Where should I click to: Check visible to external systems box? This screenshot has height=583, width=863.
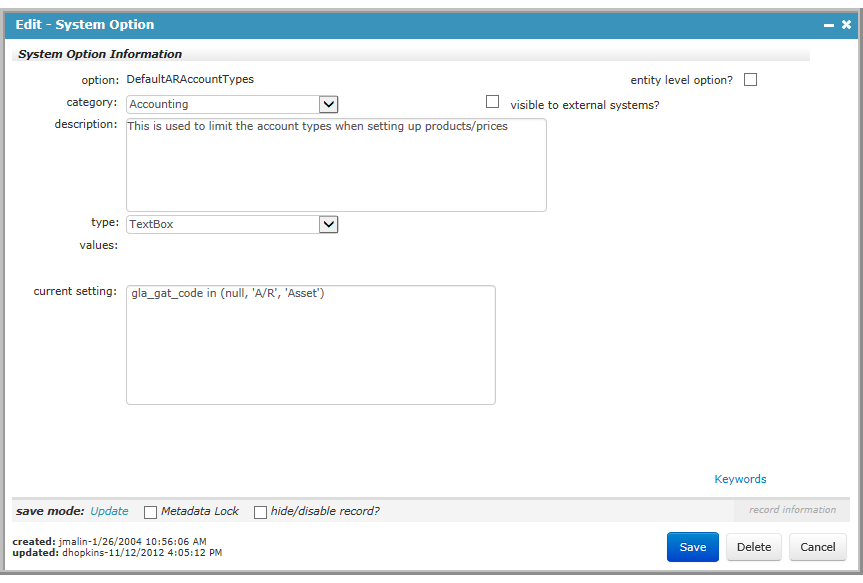[493, 102]
